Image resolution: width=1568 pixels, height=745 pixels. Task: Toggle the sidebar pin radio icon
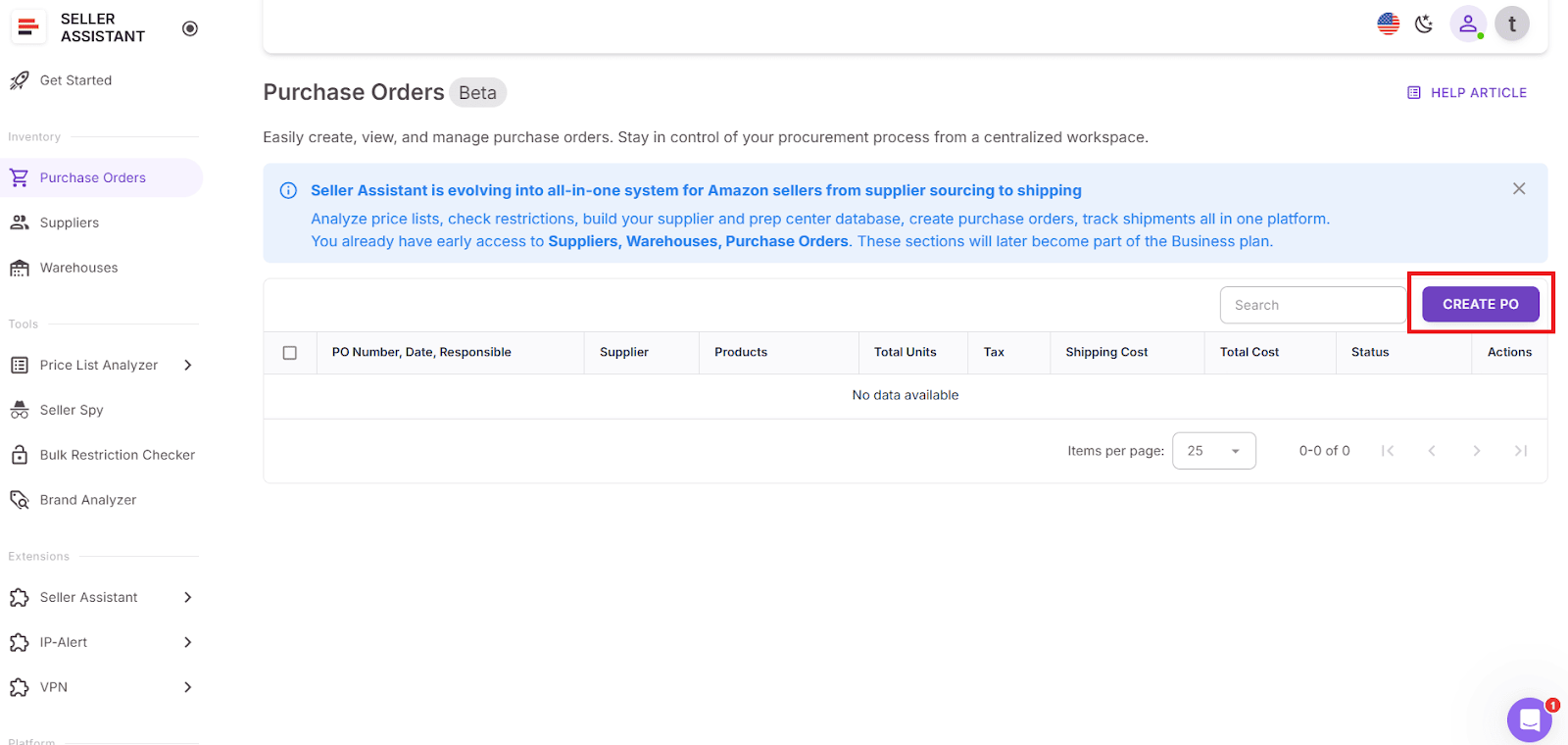point(190,28)
